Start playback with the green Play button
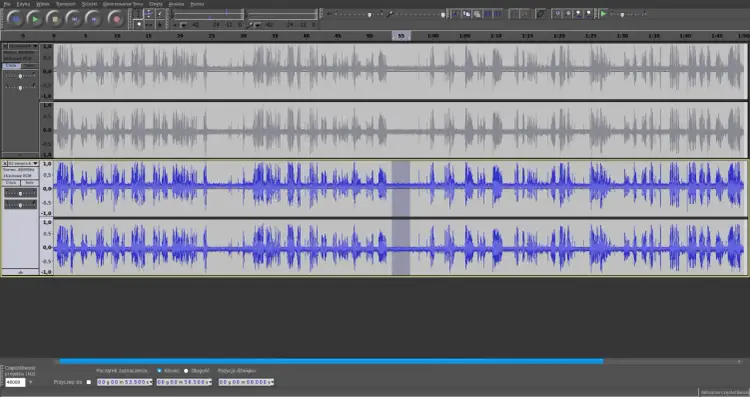750x397 pixels. click(35, 19)
